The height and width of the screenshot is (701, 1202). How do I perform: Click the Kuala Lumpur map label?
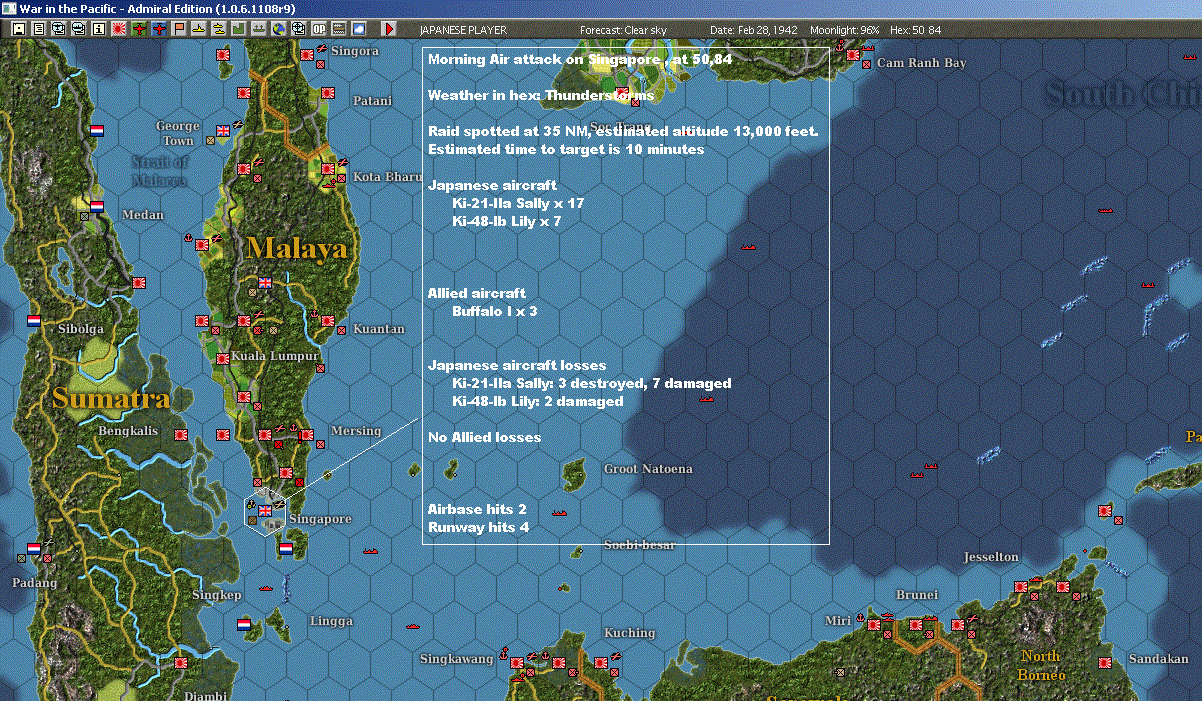click(x=275, y=356)
